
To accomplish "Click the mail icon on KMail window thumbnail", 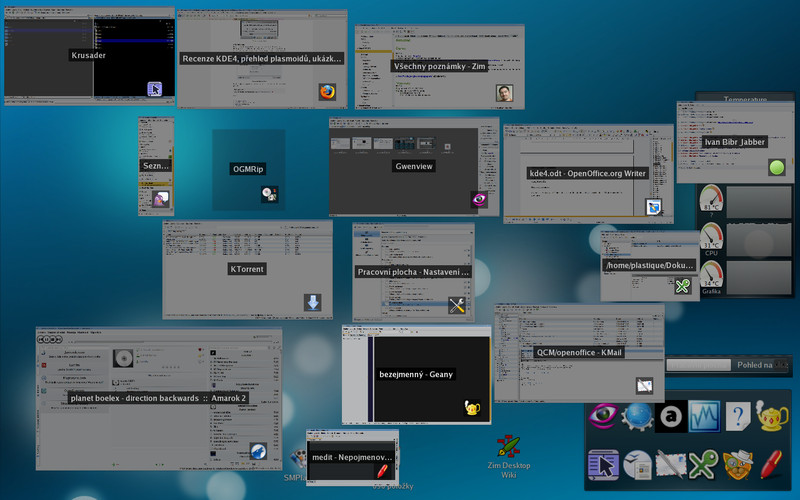I will 644,386.
